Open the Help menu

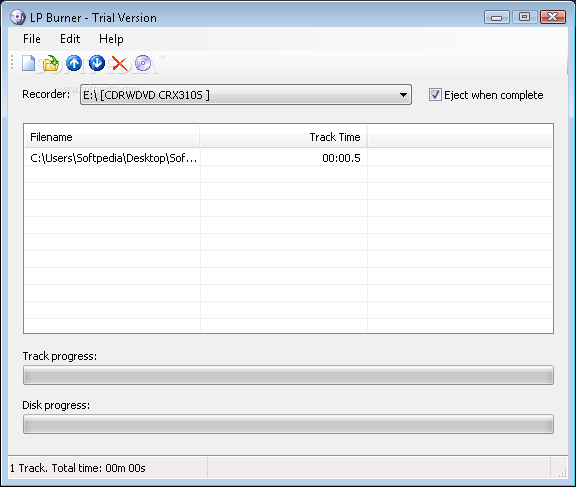111,39
